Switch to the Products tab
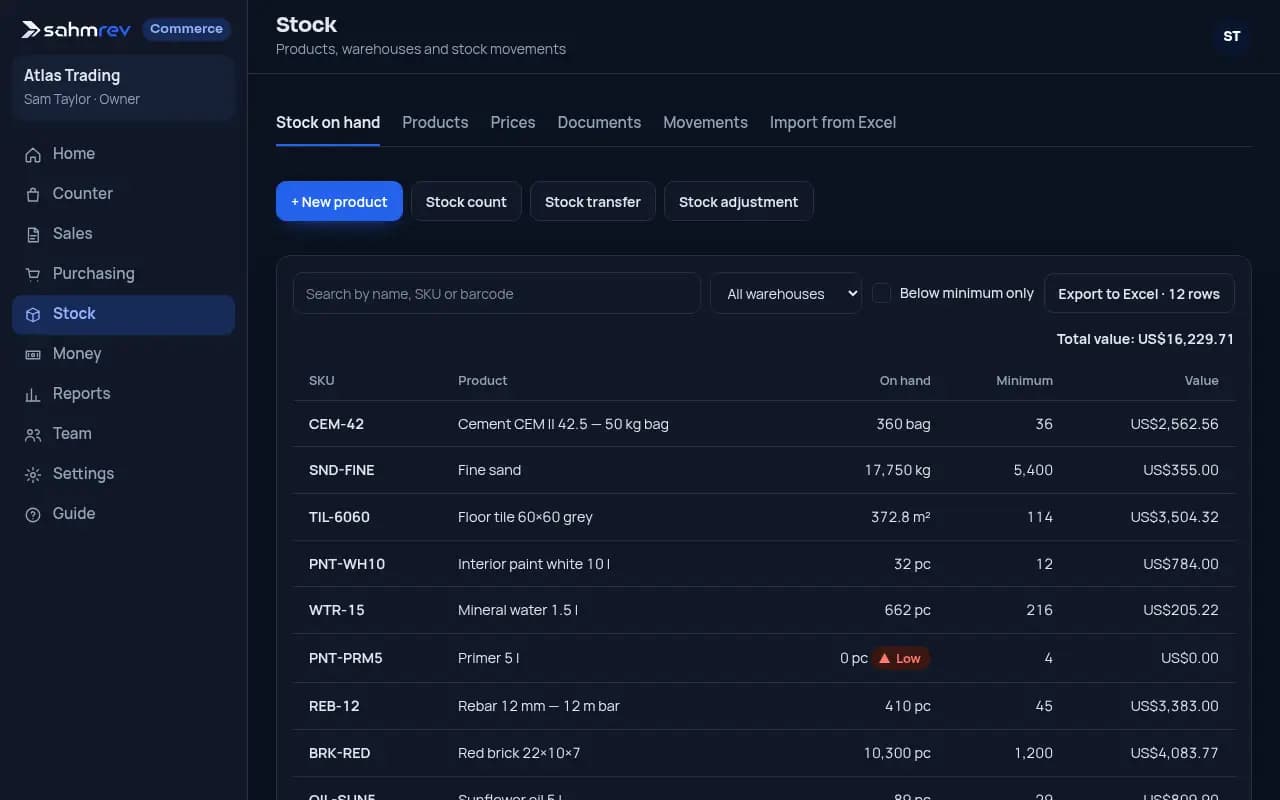This screenshot has height=800, width=1280. point(435,122)
